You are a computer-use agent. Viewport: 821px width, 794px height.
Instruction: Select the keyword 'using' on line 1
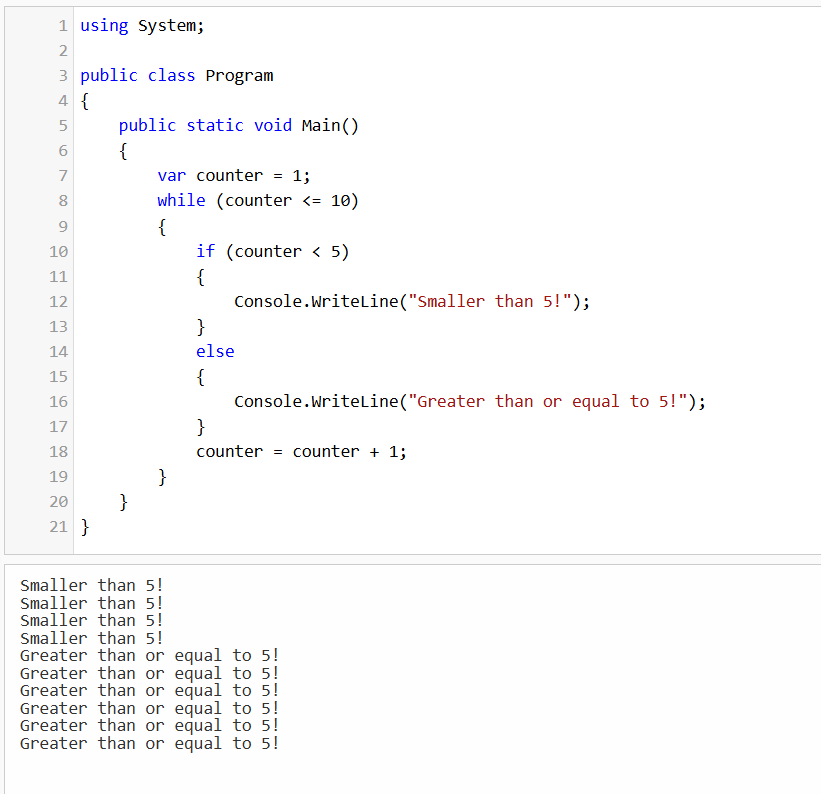(103, 25)
